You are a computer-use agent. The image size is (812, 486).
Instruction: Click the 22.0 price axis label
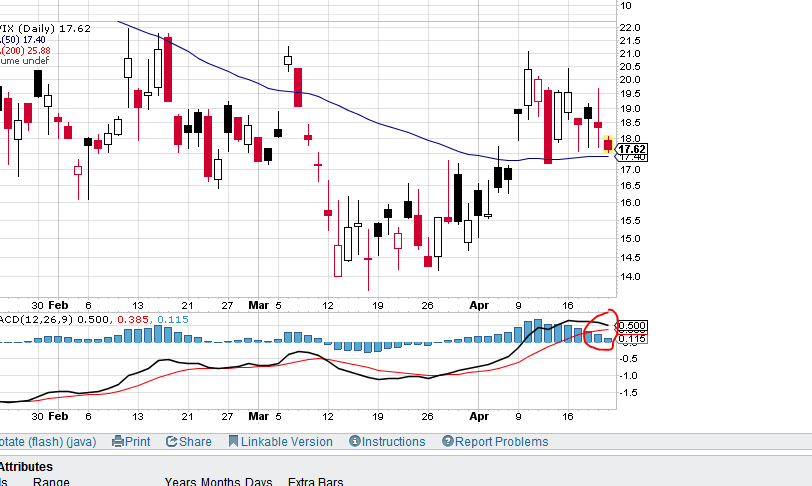click(630, 27)
